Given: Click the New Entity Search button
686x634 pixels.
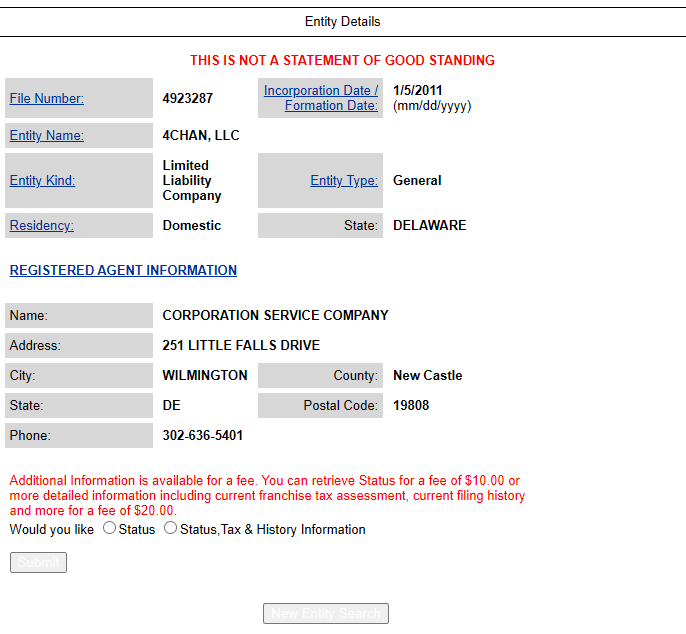Looking at the screenshot, I should 325,614.
